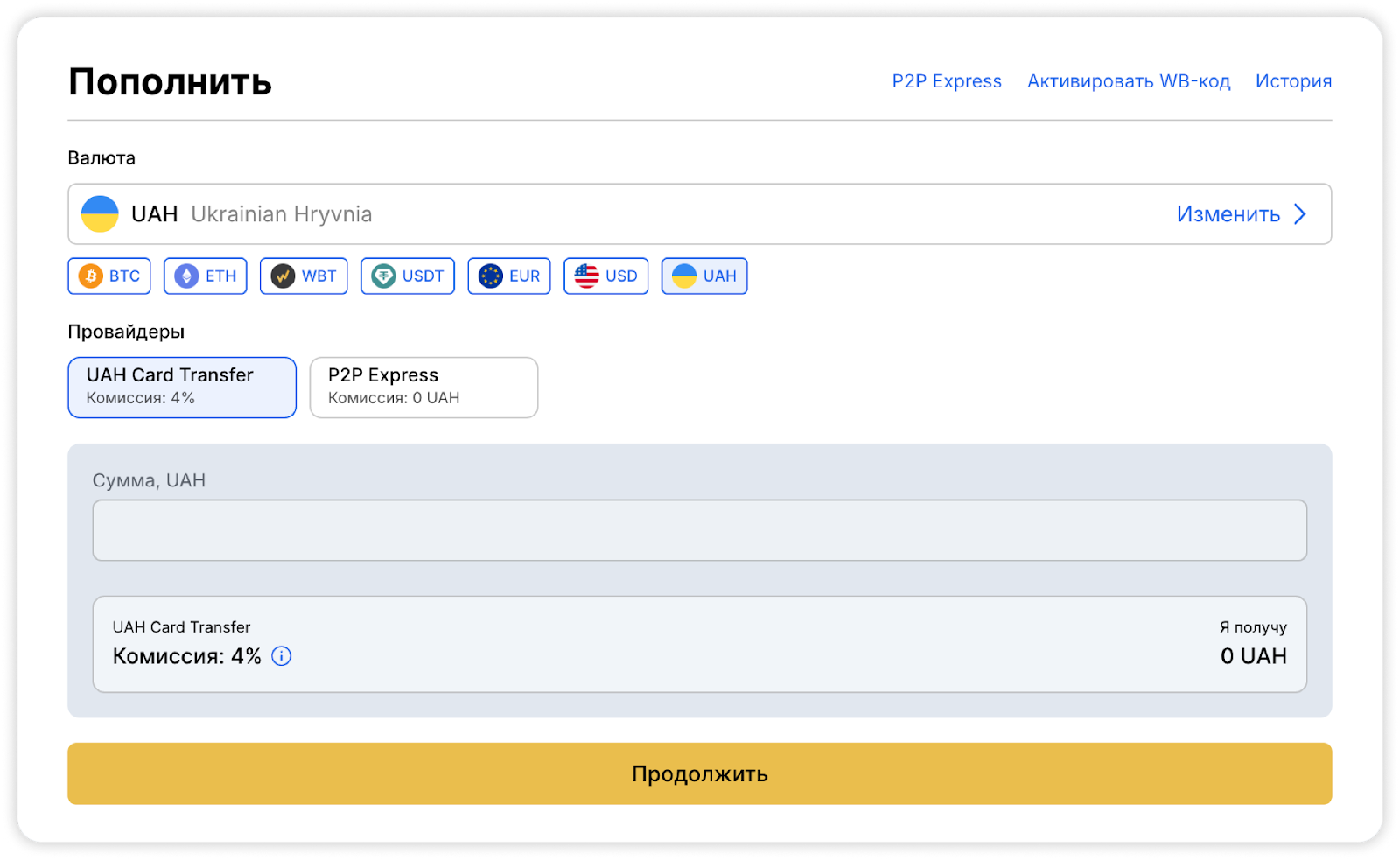
Task: Click the chevron arrow beside Изменить
Action: click(x=1300, y=214)
